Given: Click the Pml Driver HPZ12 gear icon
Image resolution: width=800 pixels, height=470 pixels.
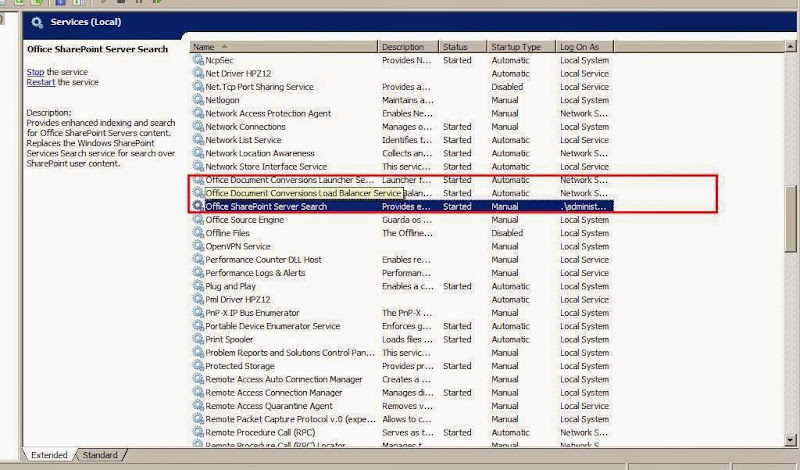Looking at the screenshot, I should click(197, 299).
